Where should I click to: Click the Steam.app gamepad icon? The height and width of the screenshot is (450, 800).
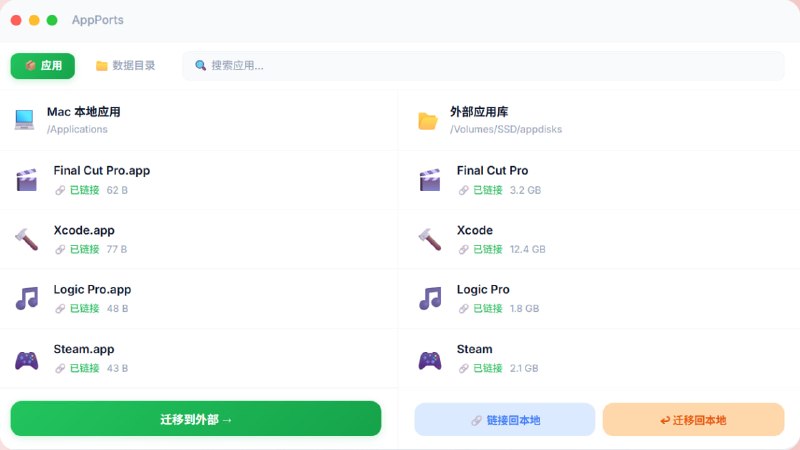pos(27,360)
